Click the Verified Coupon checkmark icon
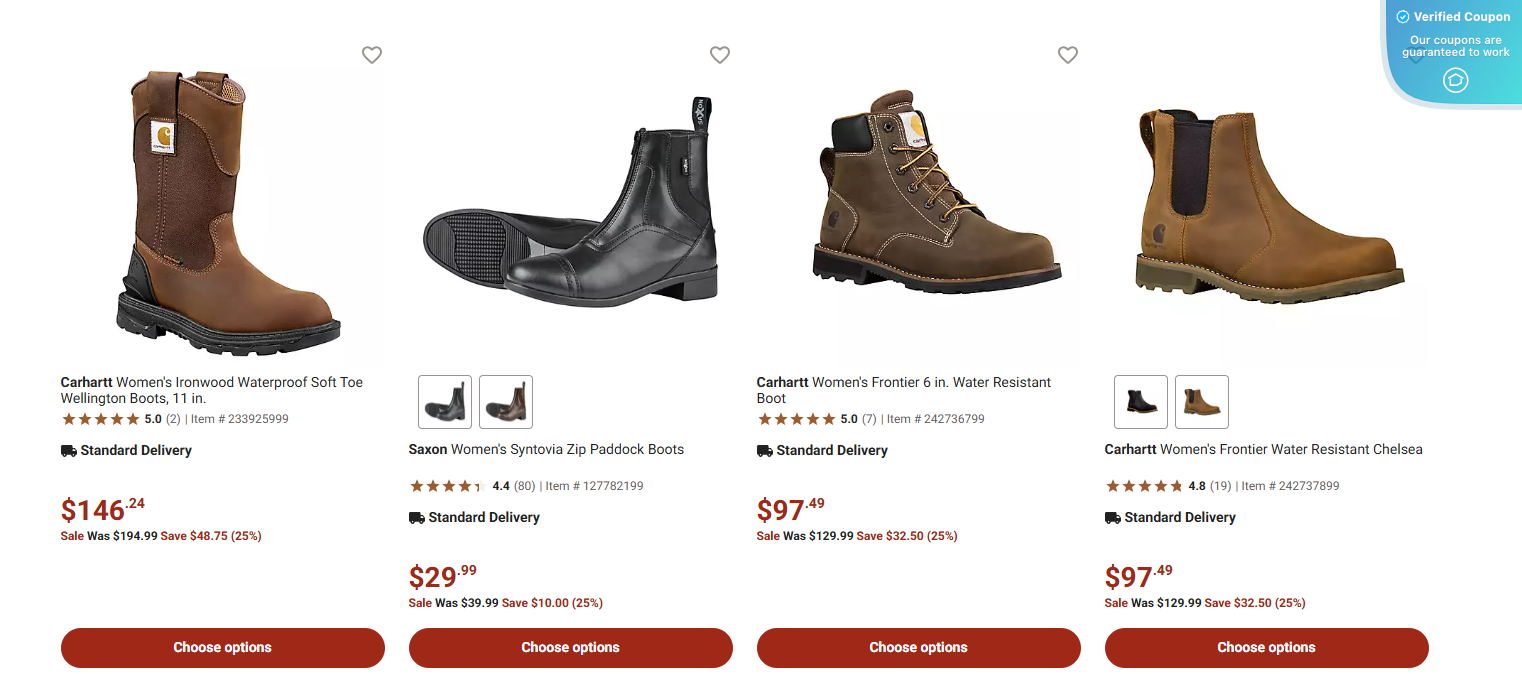Screen dimensions: 1522x674 click(1404, 16)
